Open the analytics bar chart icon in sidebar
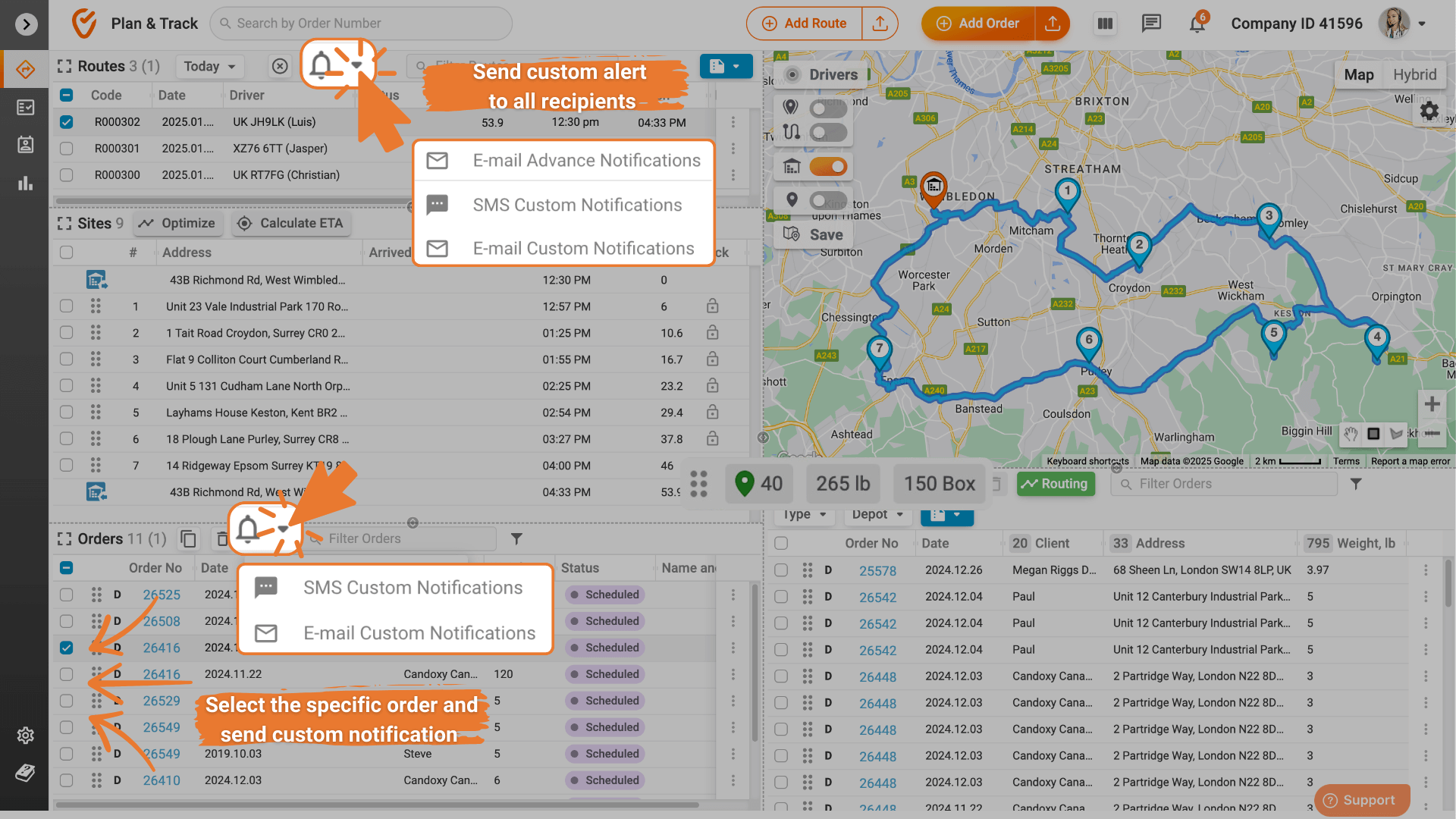Viewport: 1456px width, 819px height. [x=25, y=183]
